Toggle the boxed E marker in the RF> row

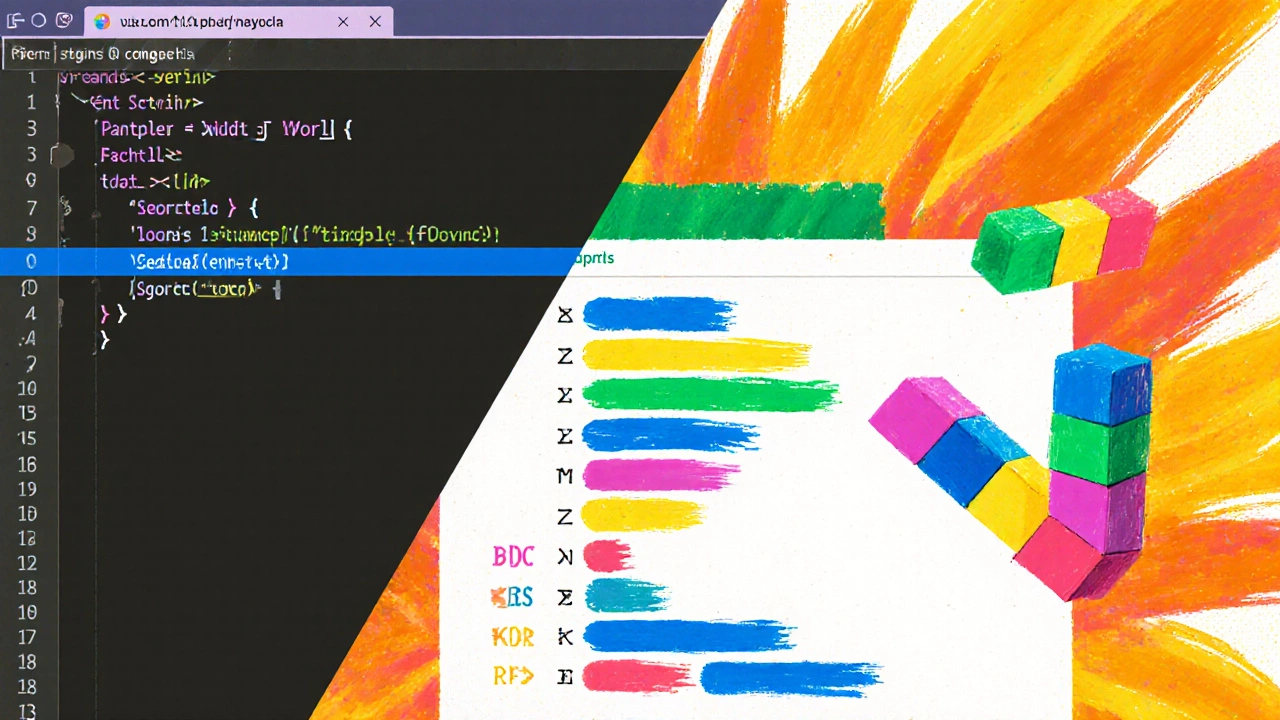pyautogui.click(x=565, y=677)
